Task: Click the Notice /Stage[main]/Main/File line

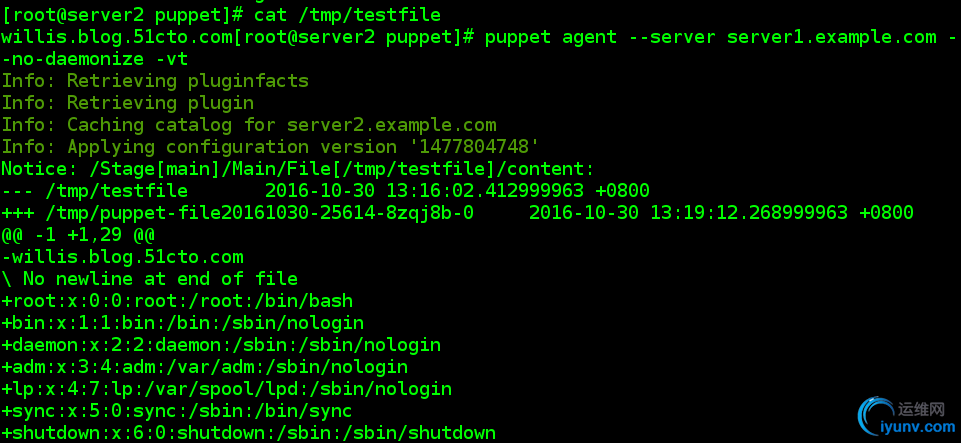Action: (x=298, y=169)
